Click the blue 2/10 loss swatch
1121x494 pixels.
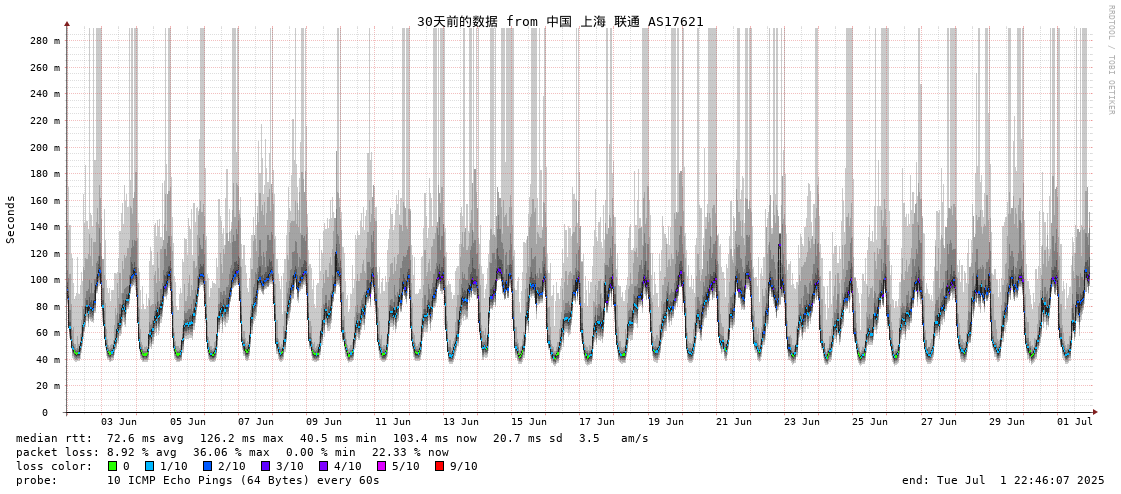[x=207, y=466]
